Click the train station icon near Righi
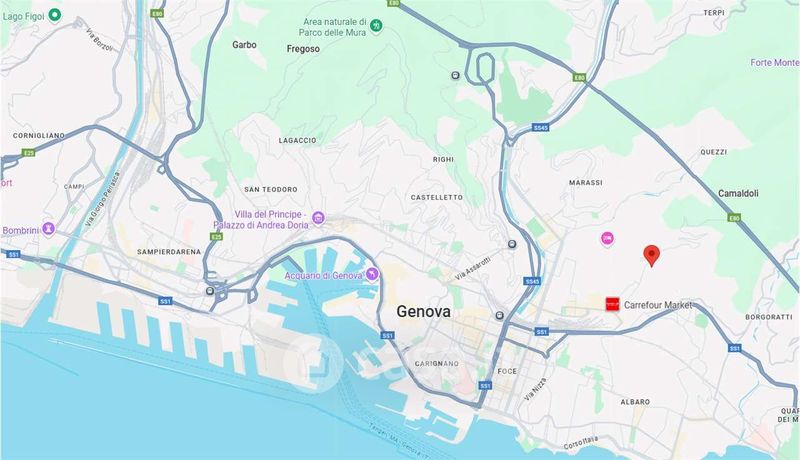The image size is (800, 460). pos(455,75)
